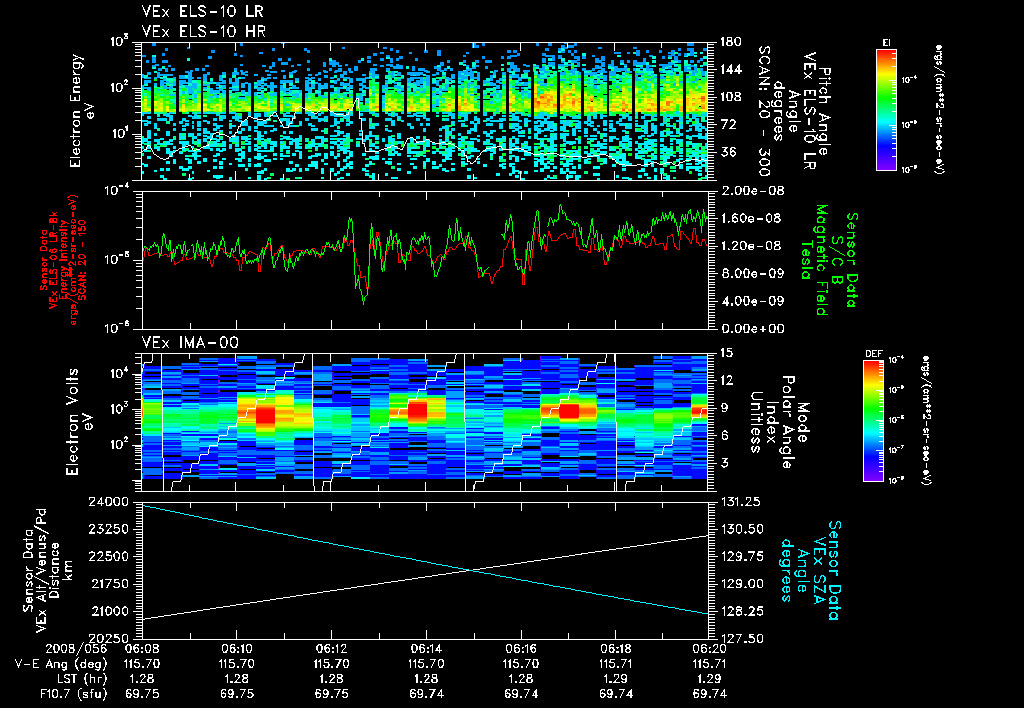This screenshot has height=708, width=1024.
Task: Click the LST value under 06:12
Action: pyautogui.click(x=331, y=679)
